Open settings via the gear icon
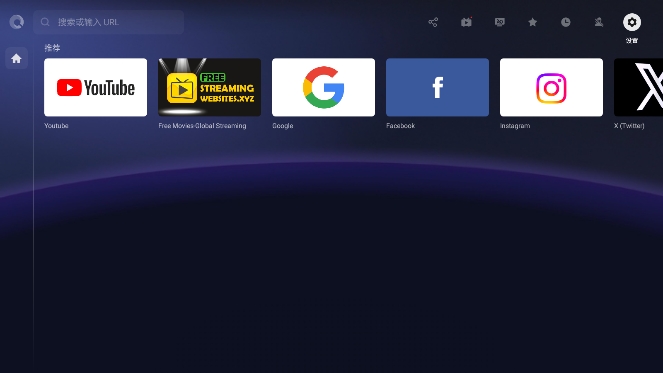 pos(632,22)
